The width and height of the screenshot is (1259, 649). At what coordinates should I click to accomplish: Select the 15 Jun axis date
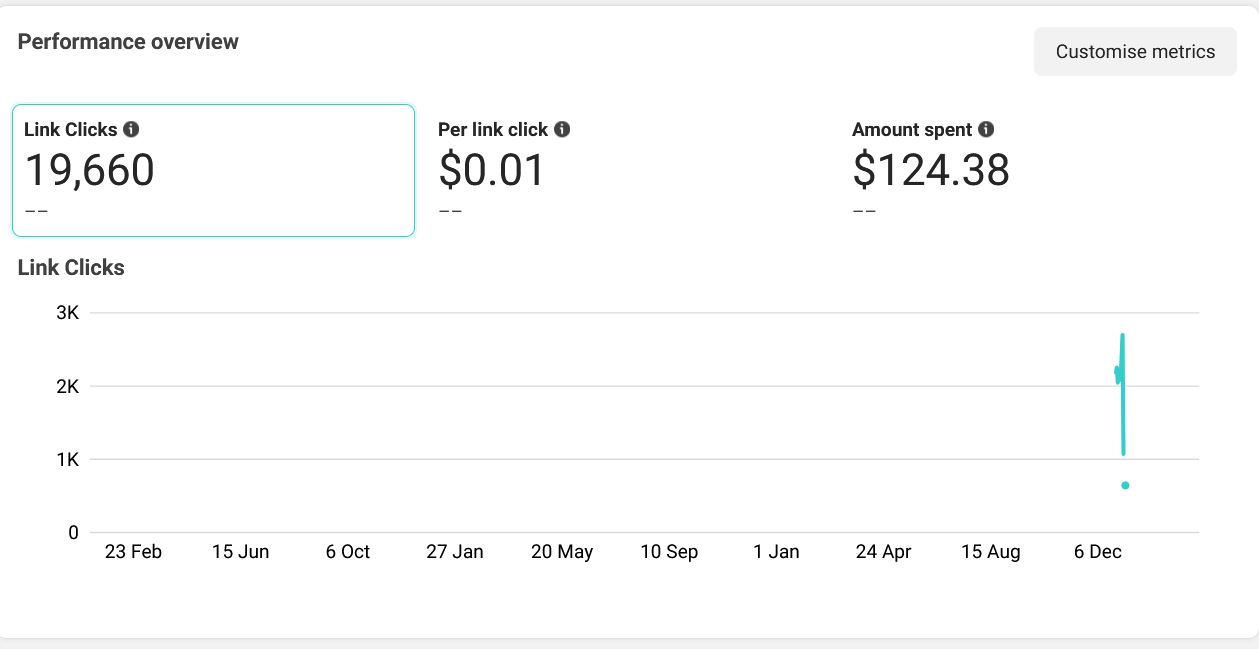pos(240,552)
